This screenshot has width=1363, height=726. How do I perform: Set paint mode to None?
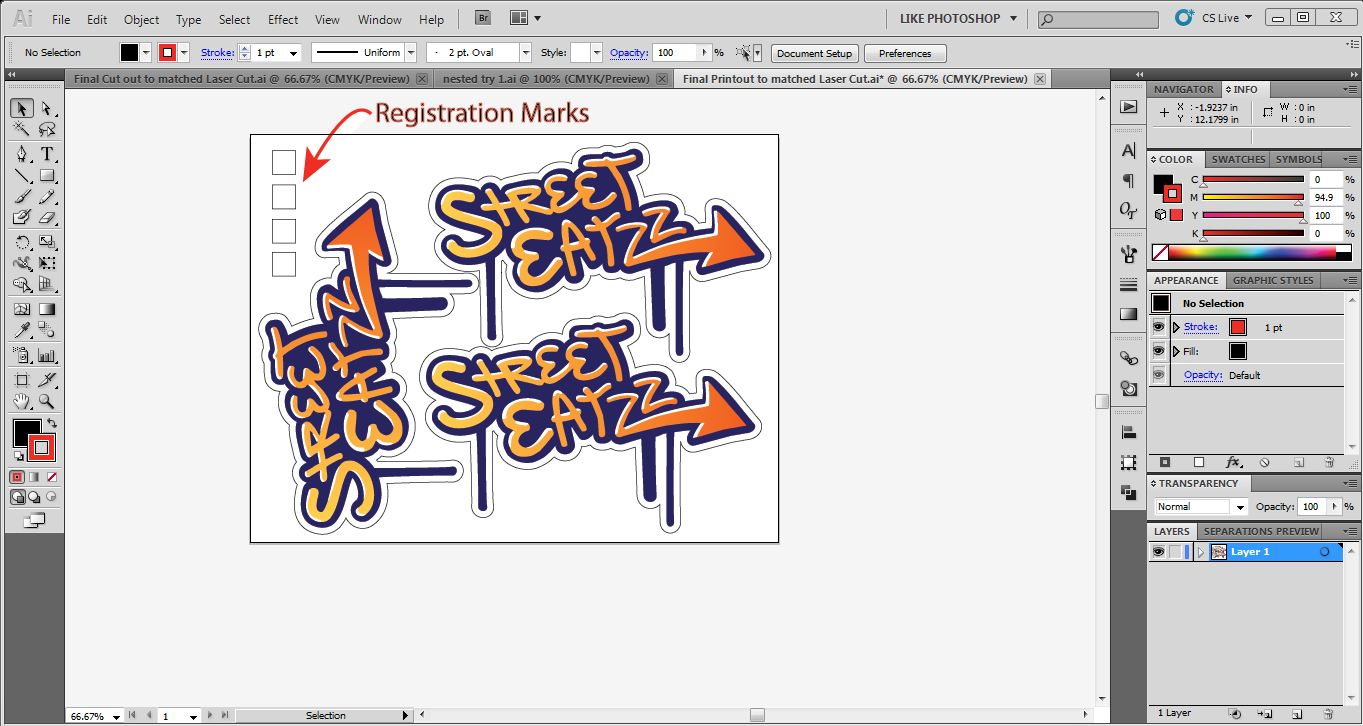[51, 477]
